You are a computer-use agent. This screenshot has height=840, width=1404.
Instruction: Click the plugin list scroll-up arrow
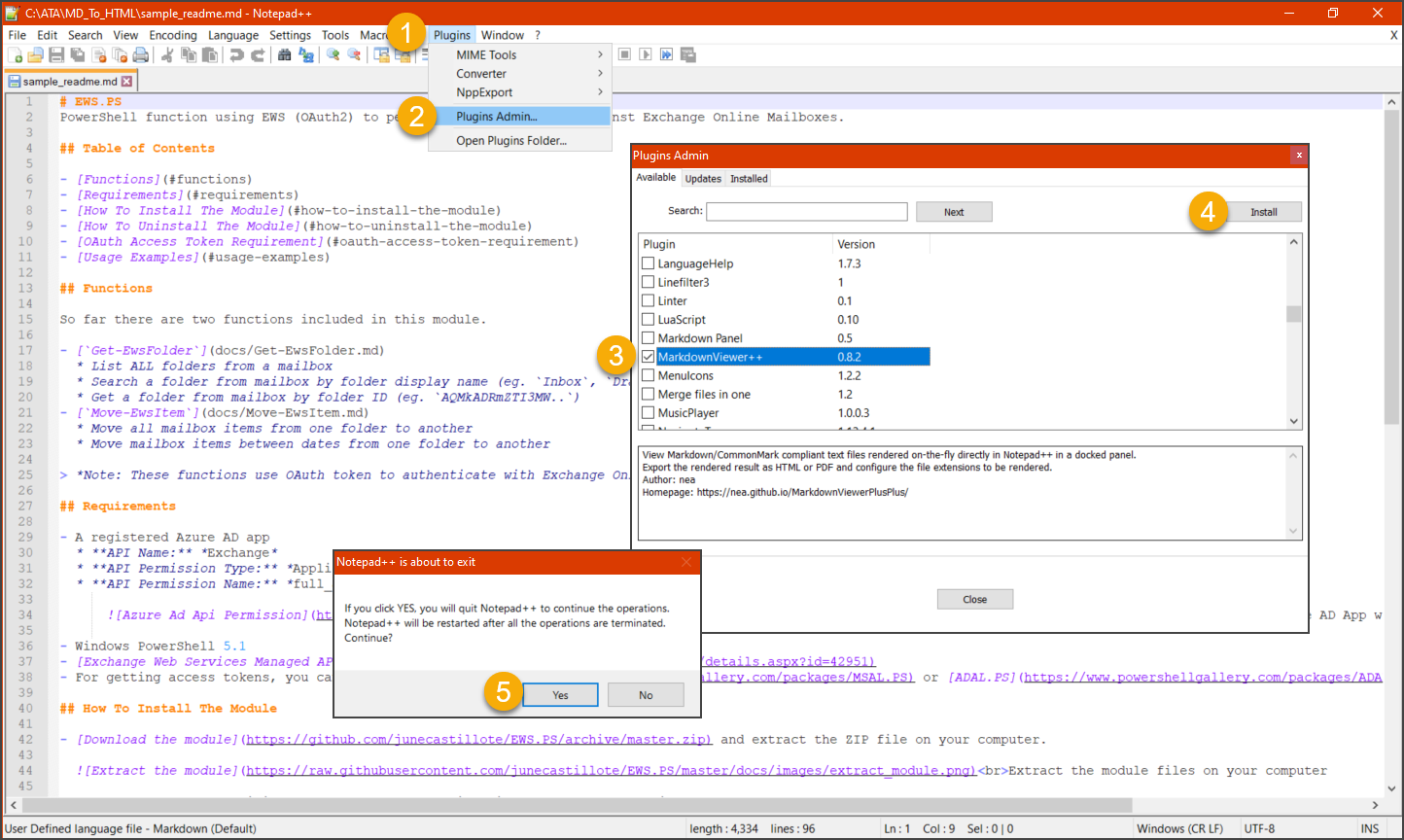(1293, 242)
